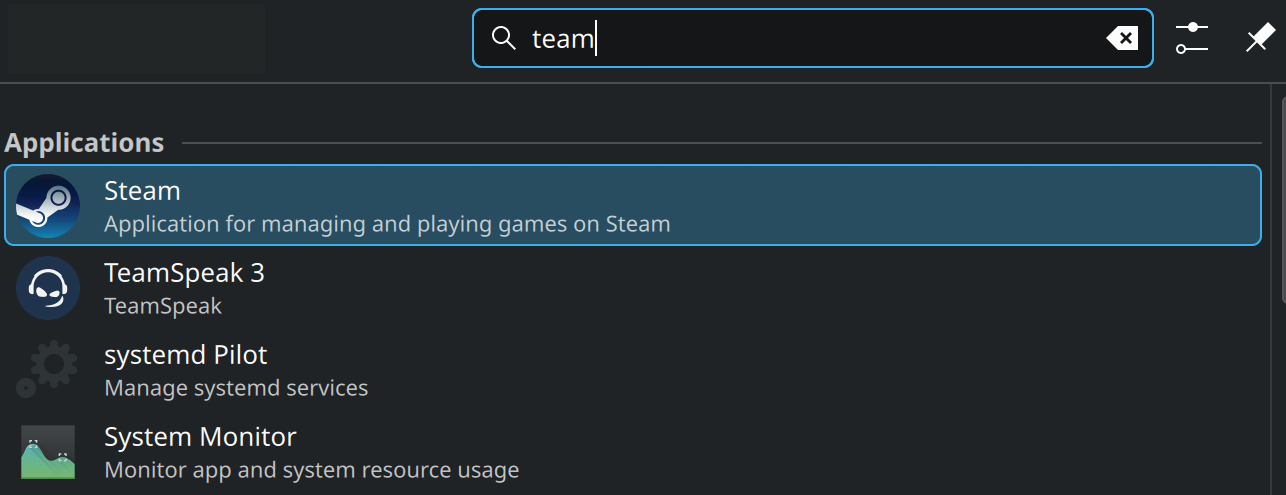The image size is (1286, 495).
Task: Toggle the pin icon to keep launcher open
Action: point(1259,39)
